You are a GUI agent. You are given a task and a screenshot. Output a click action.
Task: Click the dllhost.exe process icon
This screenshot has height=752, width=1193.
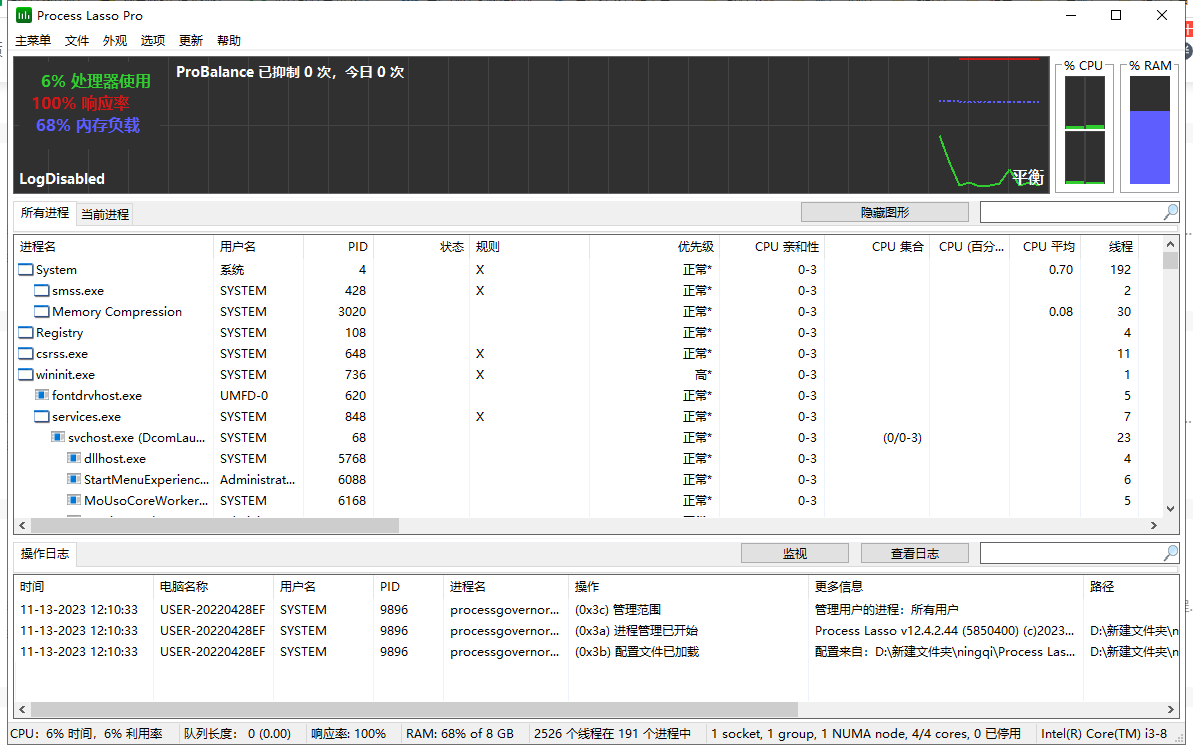pos(73,458)
